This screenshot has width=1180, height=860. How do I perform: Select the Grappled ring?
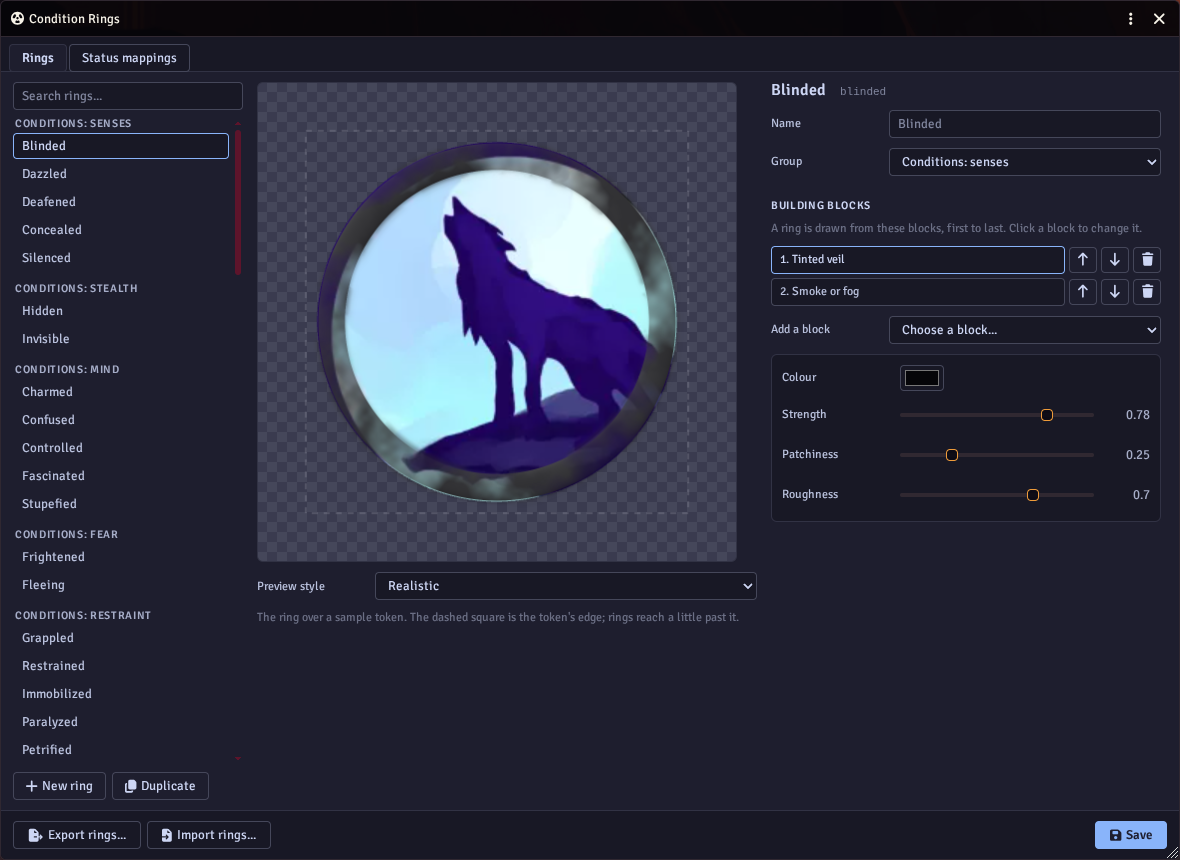pyautogui.click(x=120, y=638)
